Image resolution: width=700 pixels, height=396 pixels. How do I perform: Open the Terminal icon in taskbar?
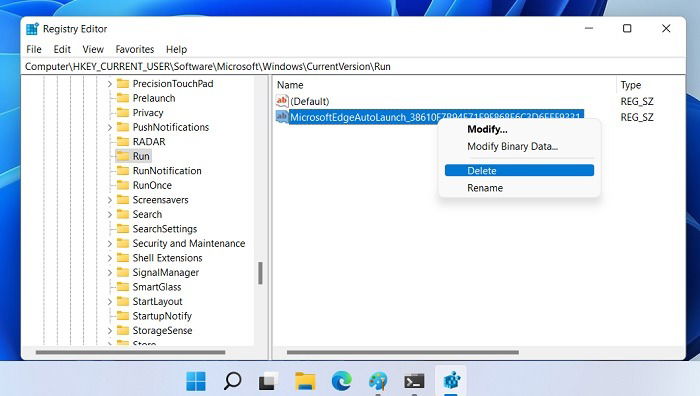pyautogui.click(x=414, y=381)
